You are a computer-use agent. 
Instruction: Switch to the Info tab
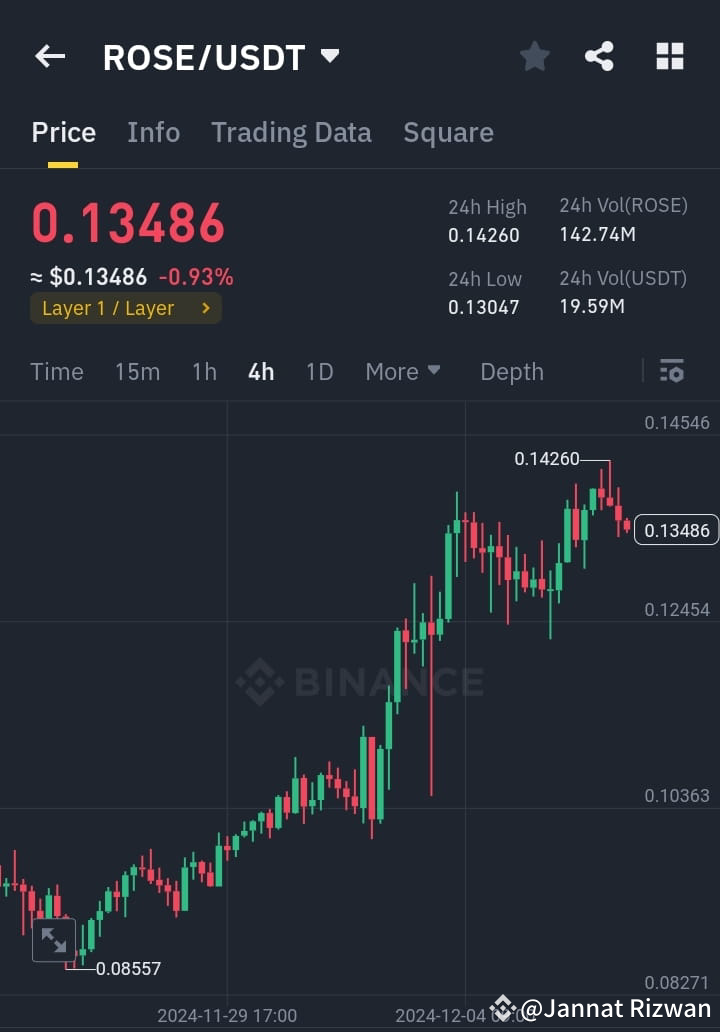click(x=153, y=132)
